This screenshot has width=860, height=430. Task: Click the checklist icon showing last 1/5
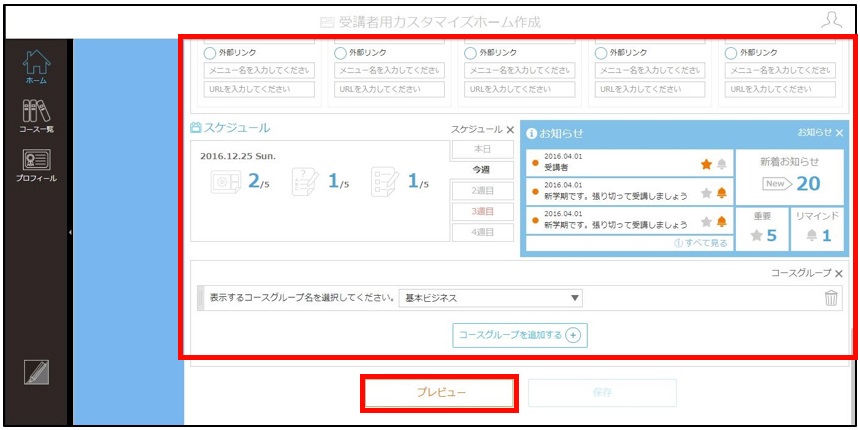(x=385, y=182)
